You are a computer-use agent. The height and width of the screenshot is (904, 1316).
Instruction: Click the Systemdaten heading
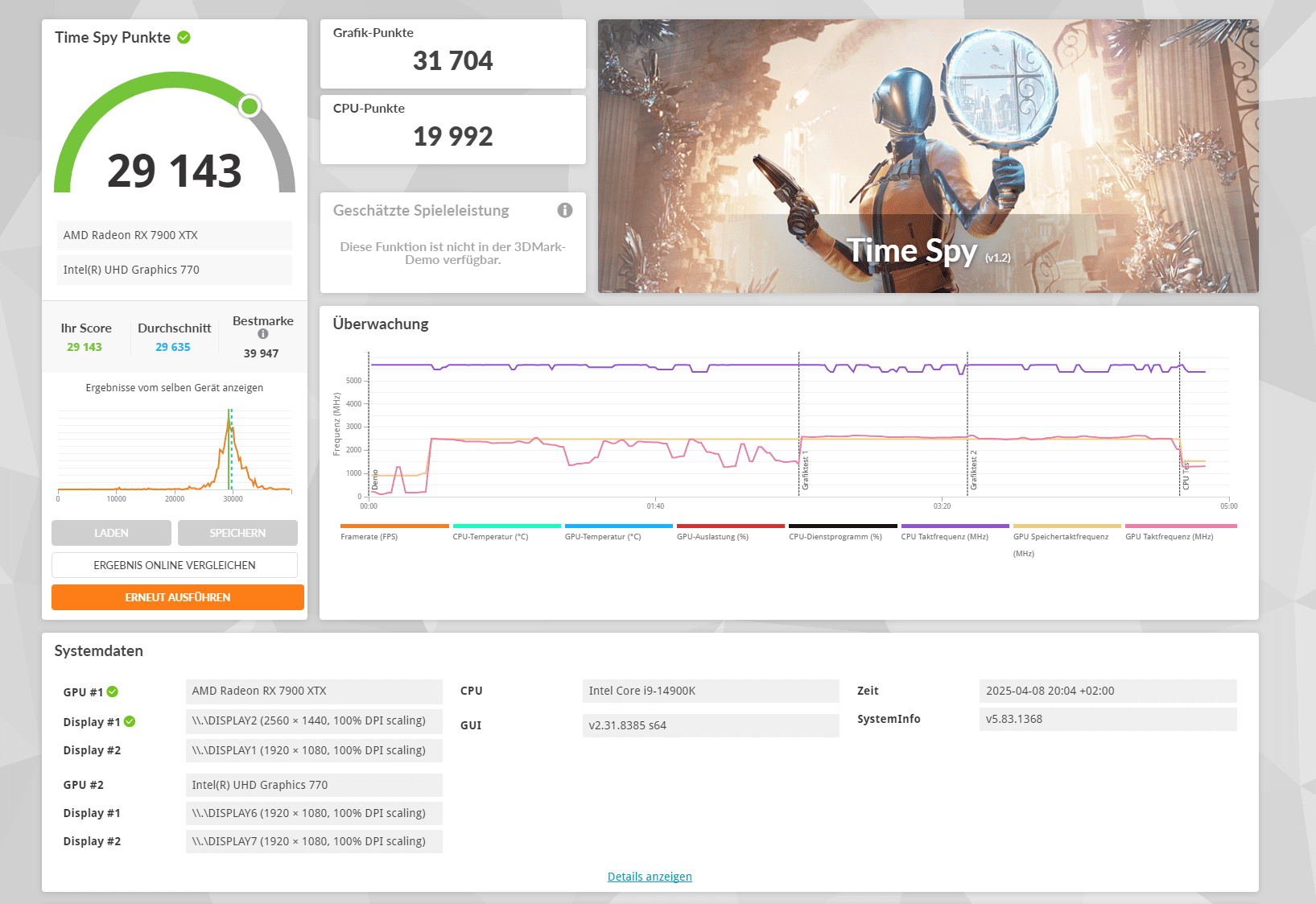pos(99,651)
